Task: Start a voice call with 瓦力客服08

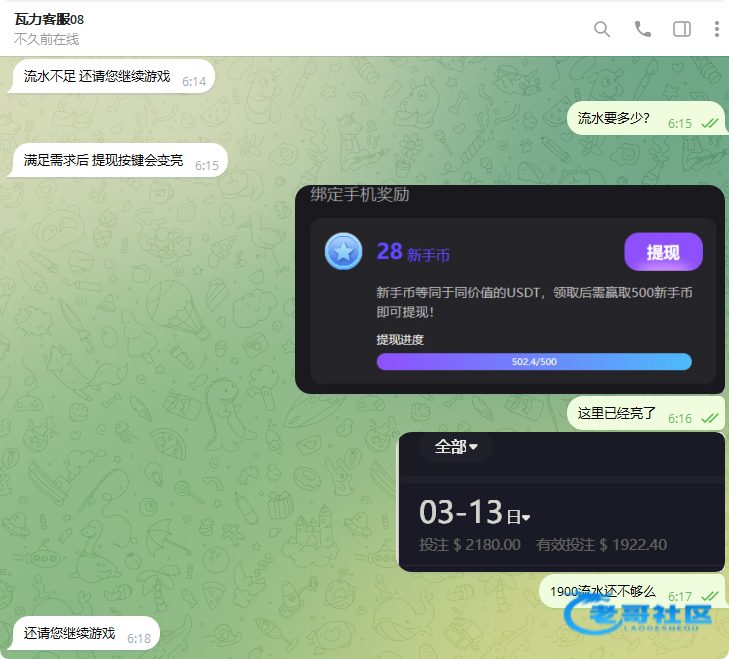Action: (x=643, y=29)
